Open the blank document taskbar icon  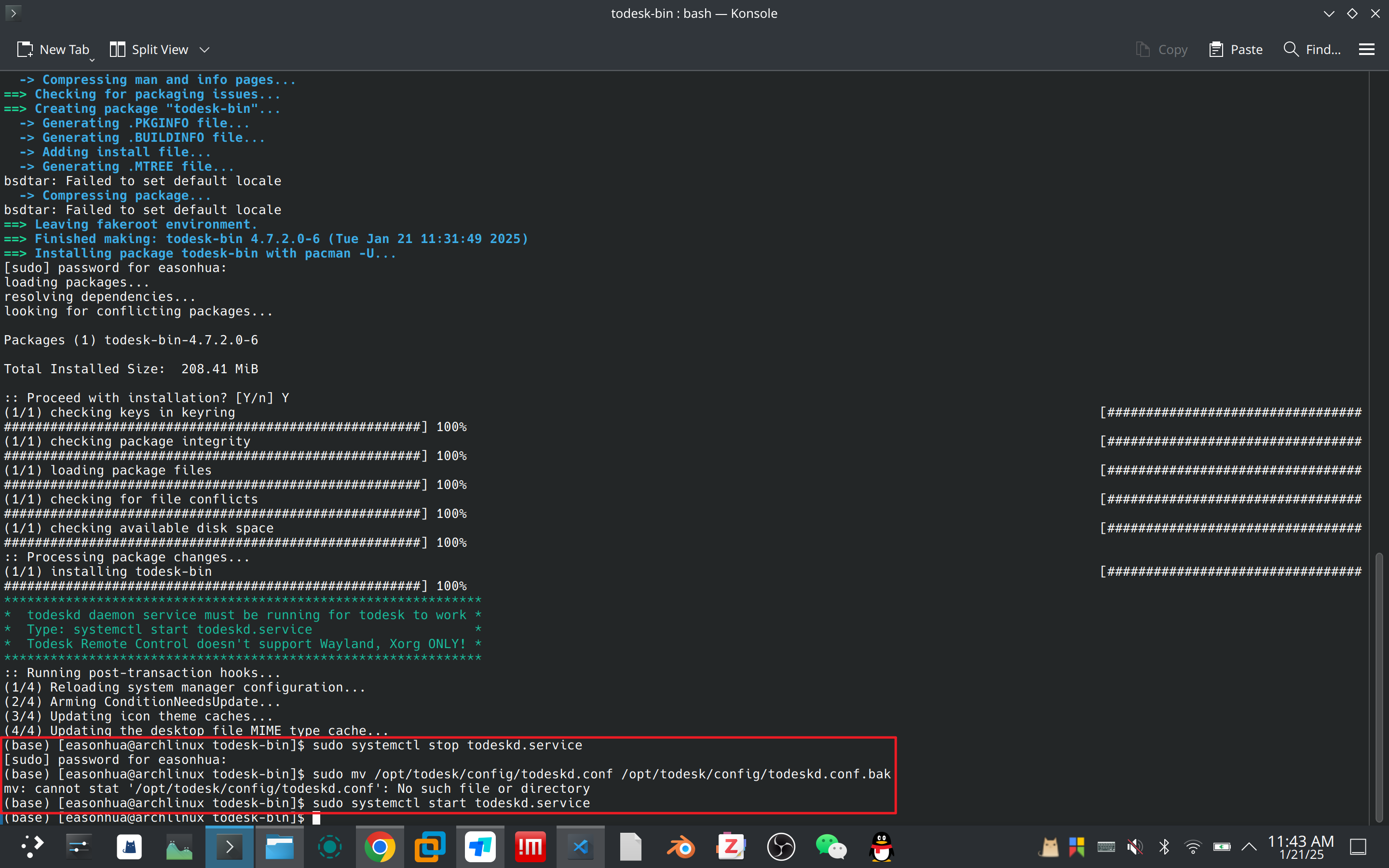(631, 847)
